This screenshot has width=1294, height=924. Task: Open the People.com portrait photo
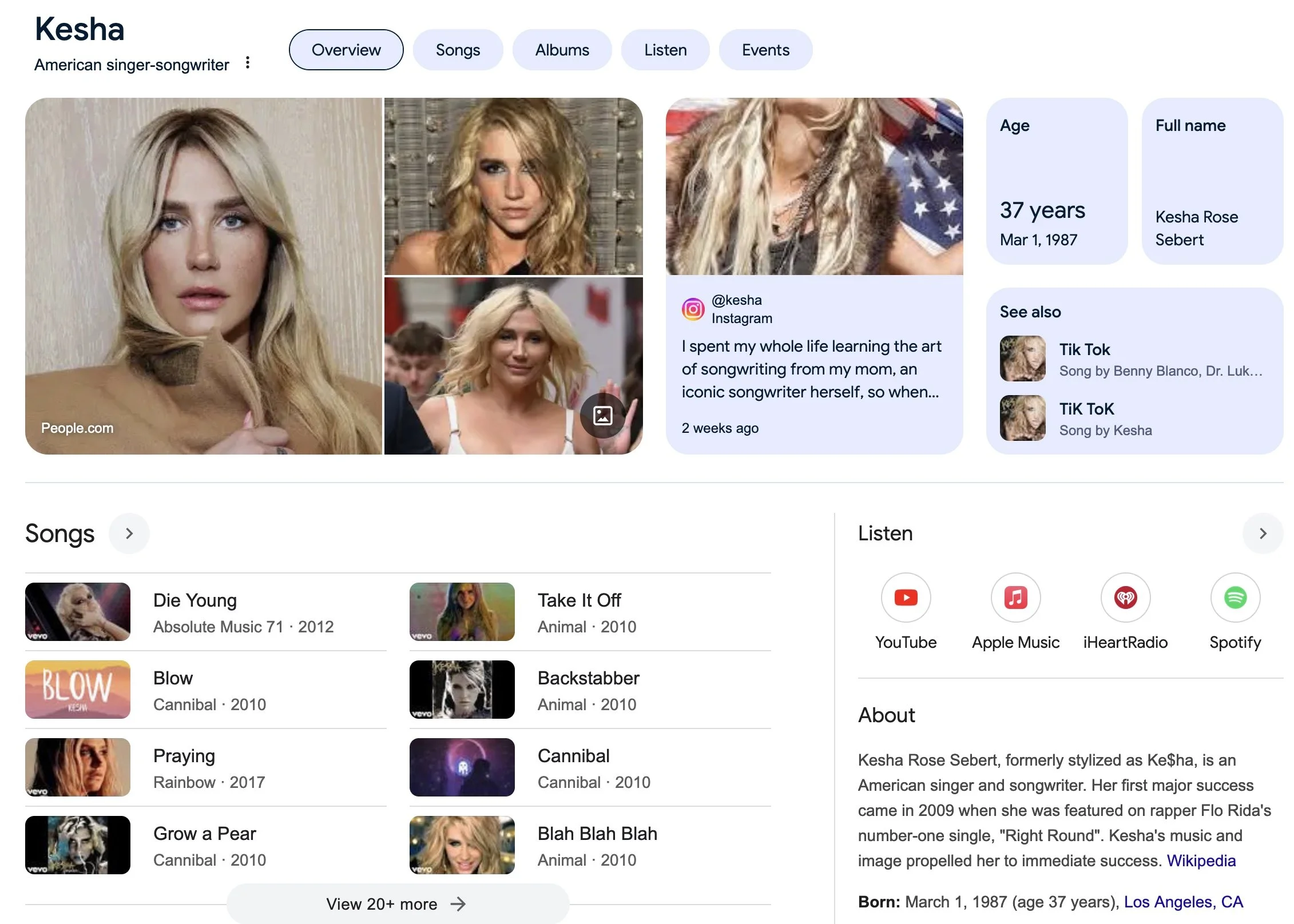203,276
